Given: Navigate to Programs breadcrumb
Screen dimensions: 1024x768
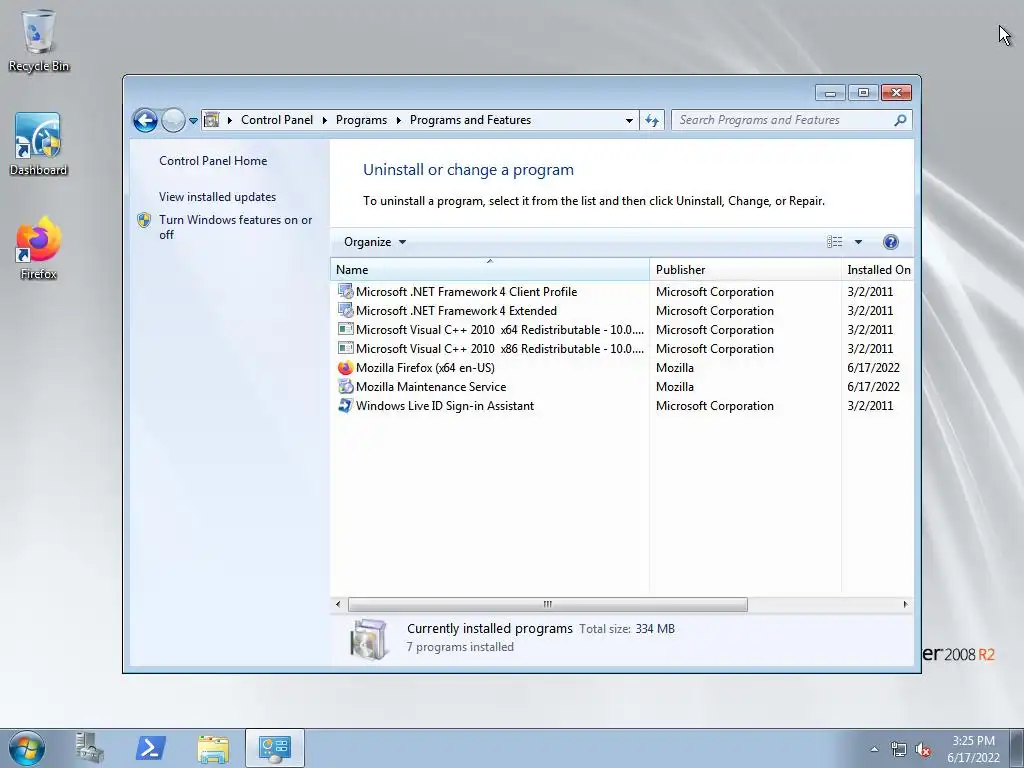Looking at the screenshot, I should (361, 120).
